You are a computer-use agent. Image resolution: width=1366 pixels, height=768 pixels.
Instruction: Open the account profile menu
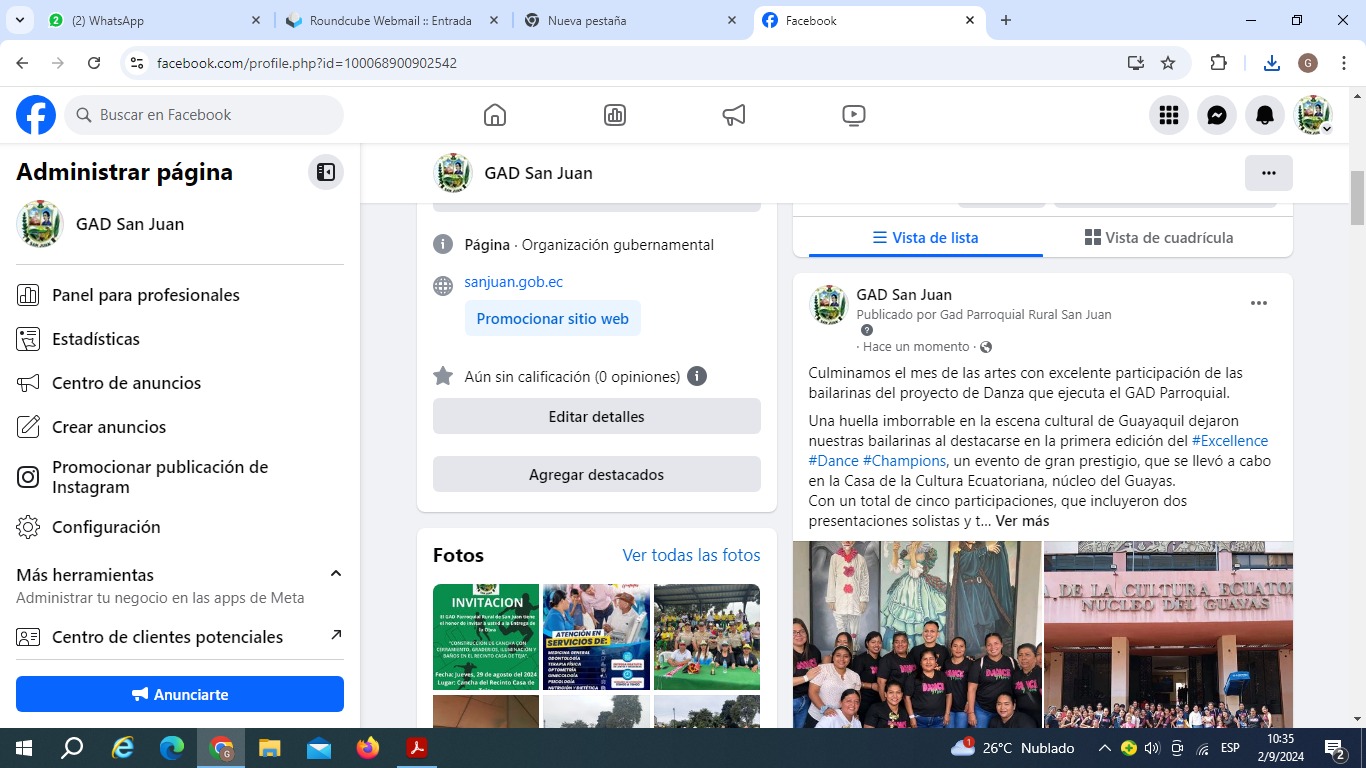(x=1313, y=115)
